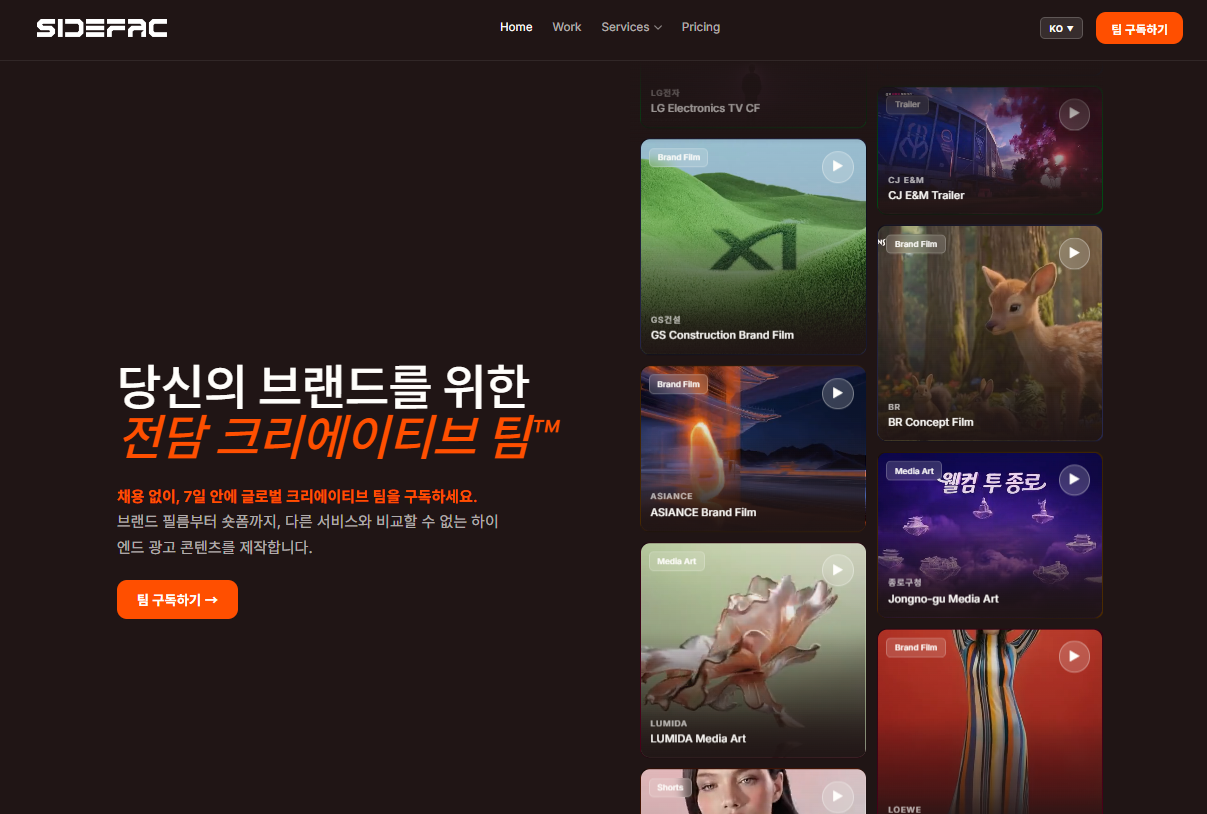Screen dimensions: 1207x814
Task: Click Brand Film tag on ASIANCE card
Action: coord(678,384)
